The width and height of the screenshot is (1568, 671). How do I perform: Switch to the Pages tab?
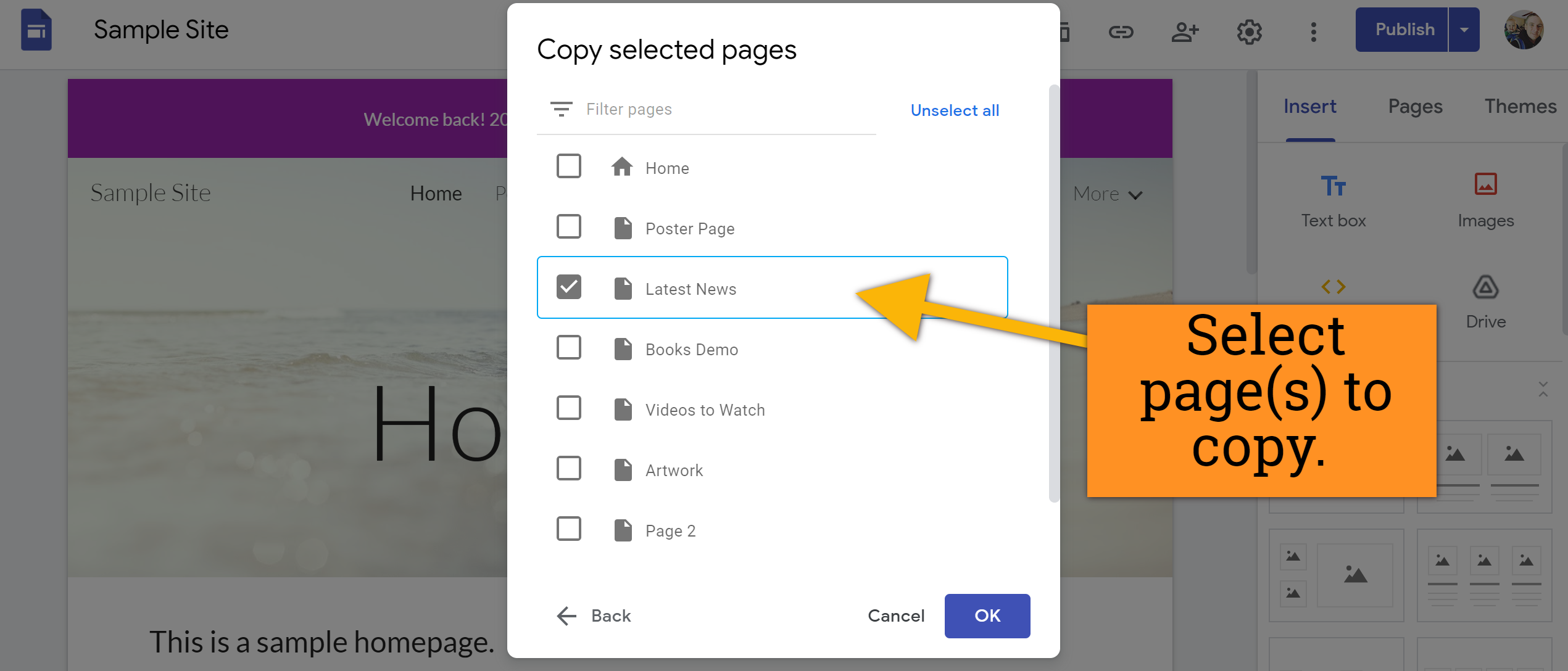coord(1415,107)
